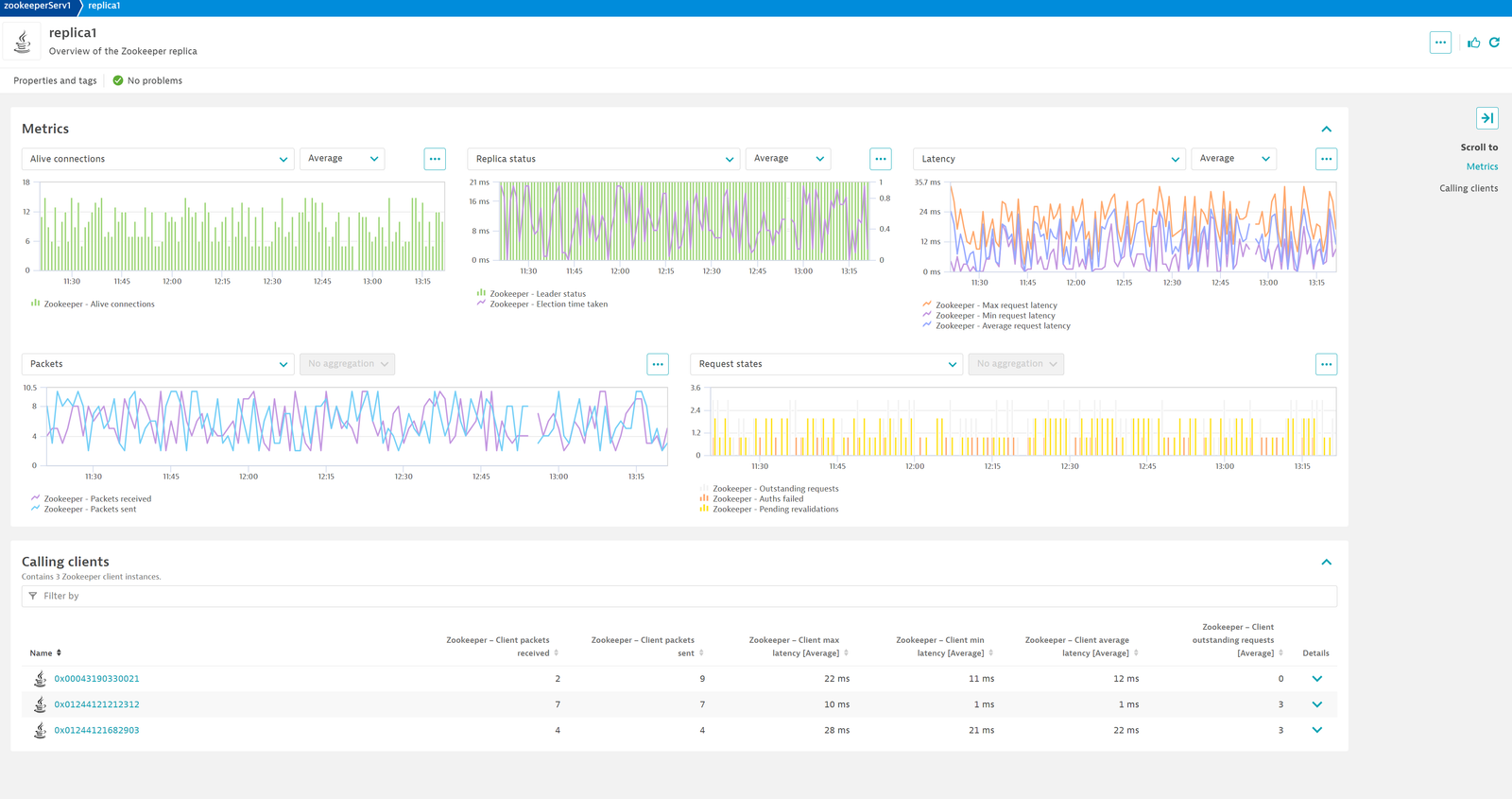Viewport: 1512px width, 799px height.
Task: Open the Request states metric dropdown
Action: pyautogui.click(x=827, y=364)
